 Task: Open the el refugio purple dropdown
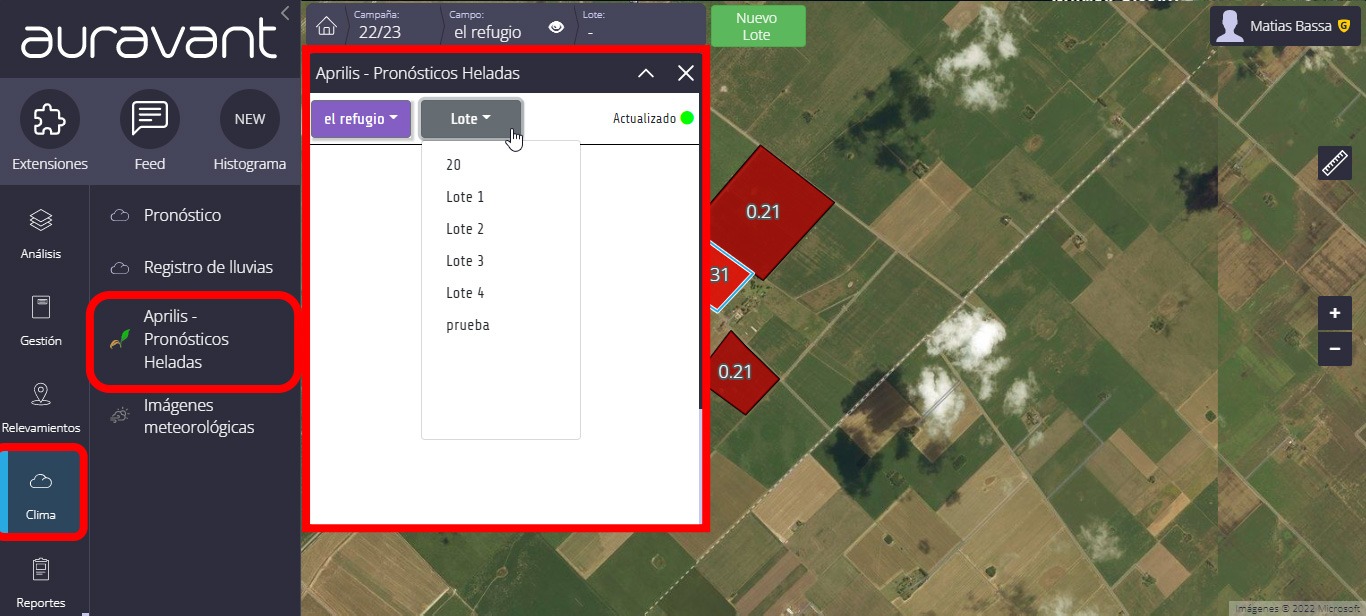(361, 118)
